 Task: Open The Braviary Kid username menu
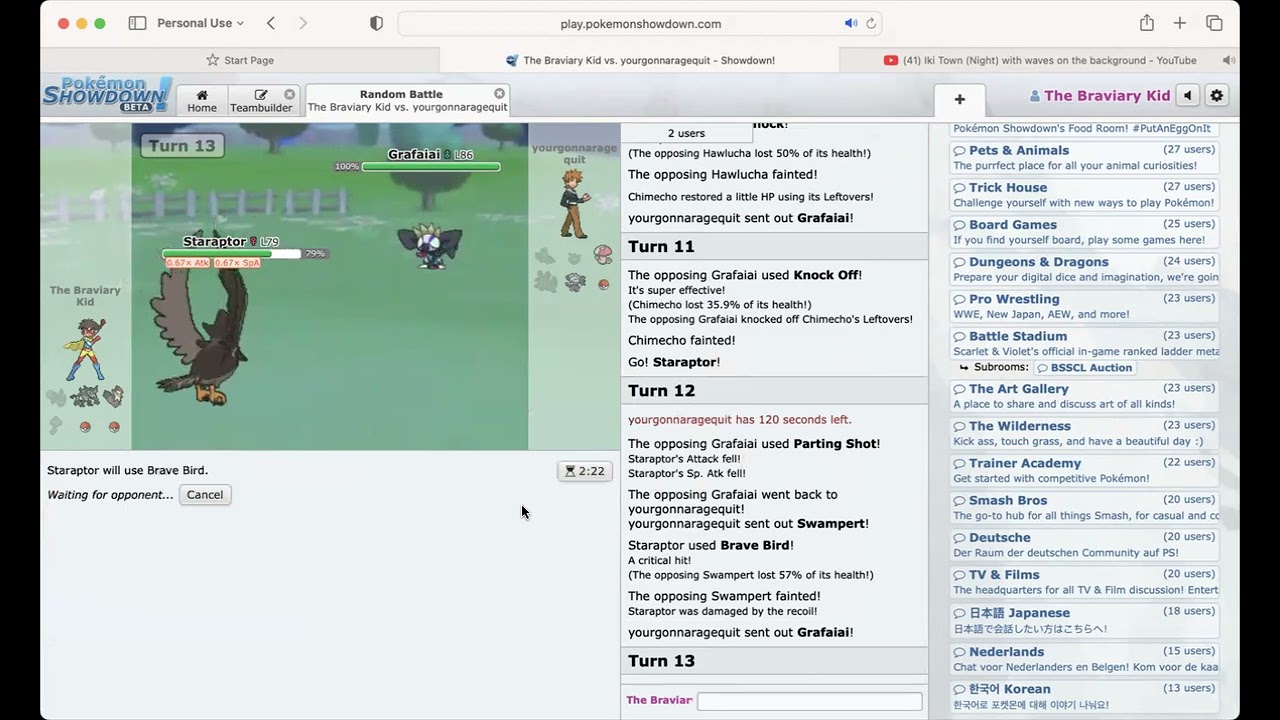[x=1099, y=96]
